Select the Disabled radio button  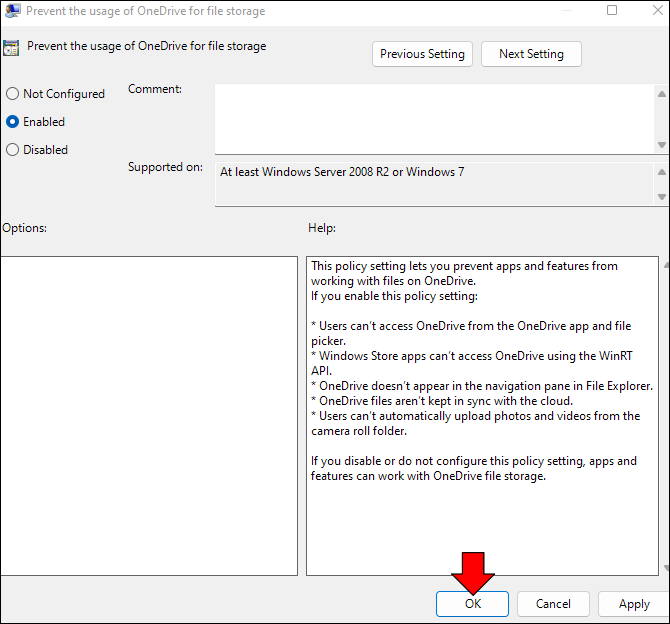pyautogui.click(x=13, y=150)
